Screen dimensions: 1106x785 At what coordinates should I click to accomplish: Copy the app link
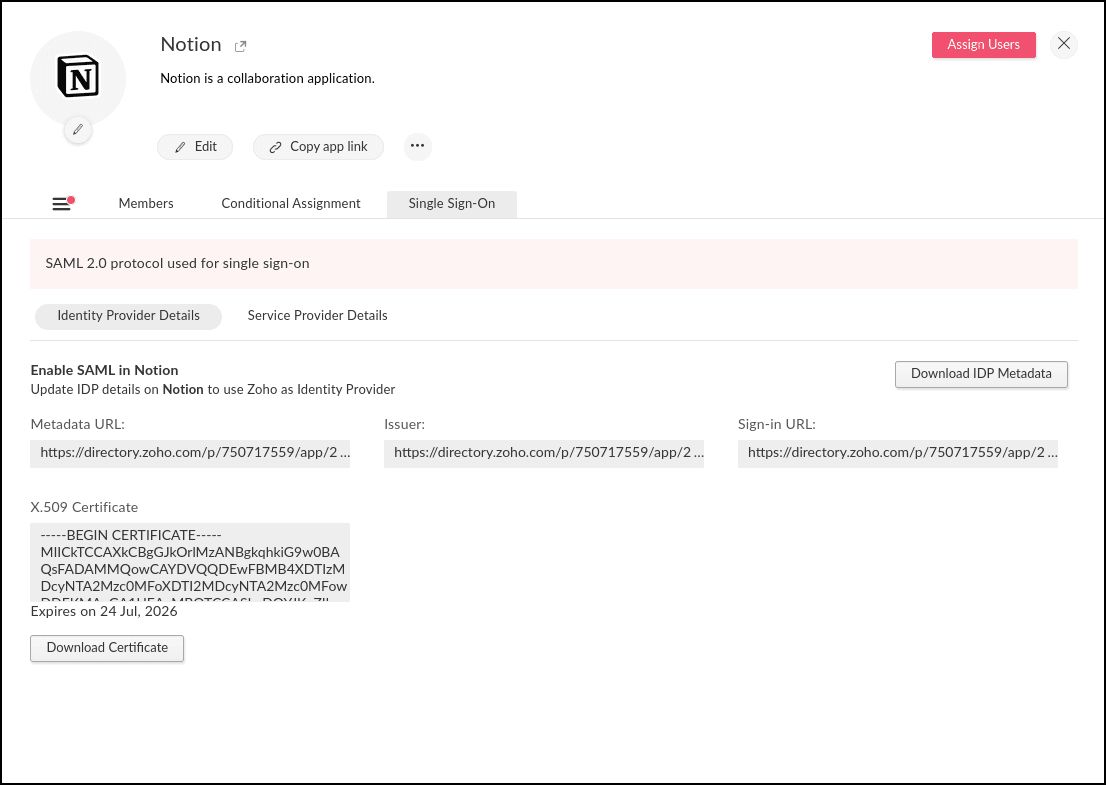318,147
